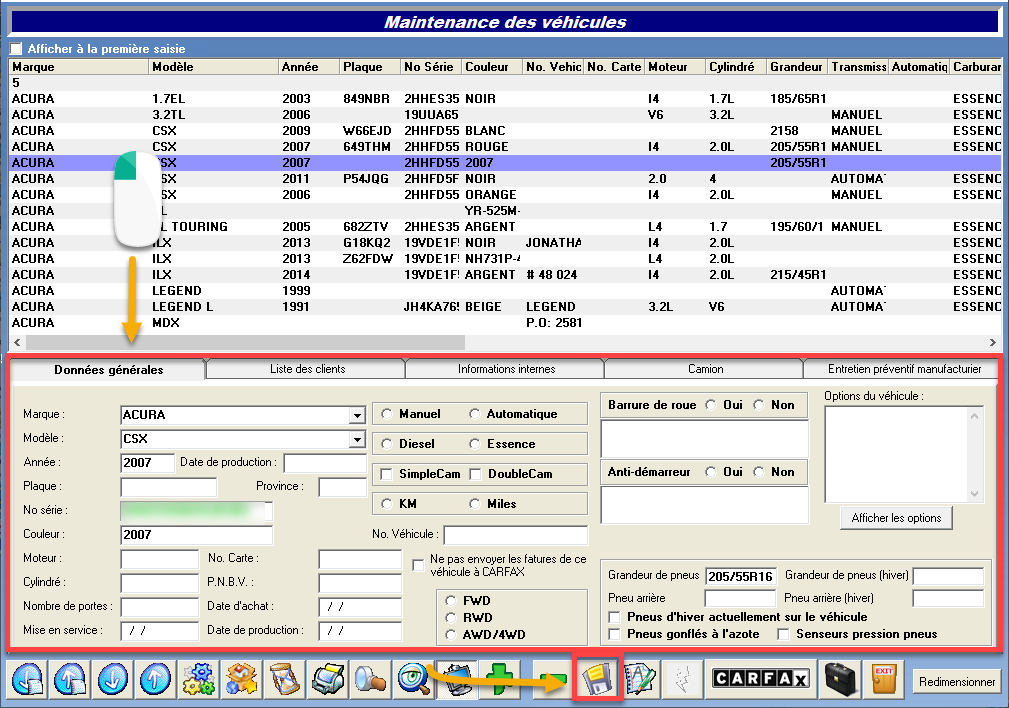Image resolution: width=1009 pixels, height=708 pixels.
Task: Click the Afficher les options button
Action: [896, 518]
